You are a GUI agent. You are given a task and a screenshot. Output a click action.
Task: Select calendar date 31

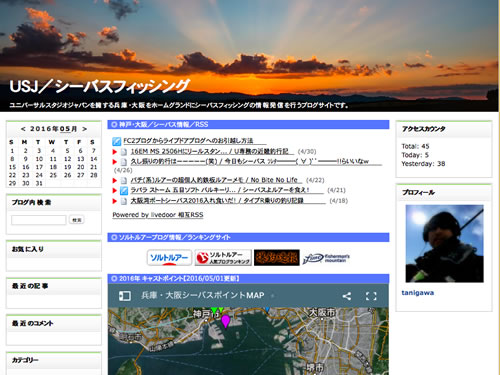coord(39,183)
